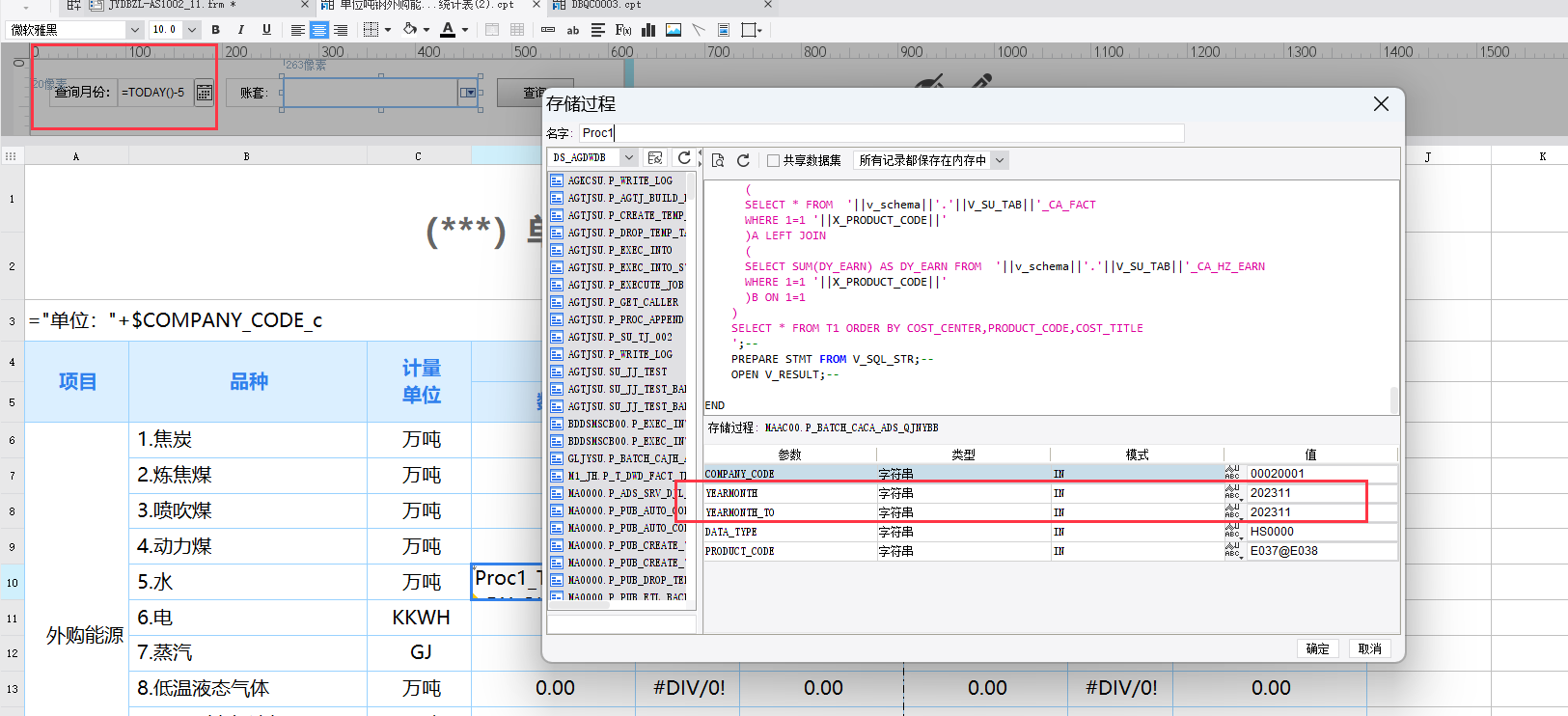This screenshot has height=716, width=1568.
Task: Select GLJYSU.P_BATCH_CAJH procedure in list
Action: pyautogui.click(x=619, y=458)
